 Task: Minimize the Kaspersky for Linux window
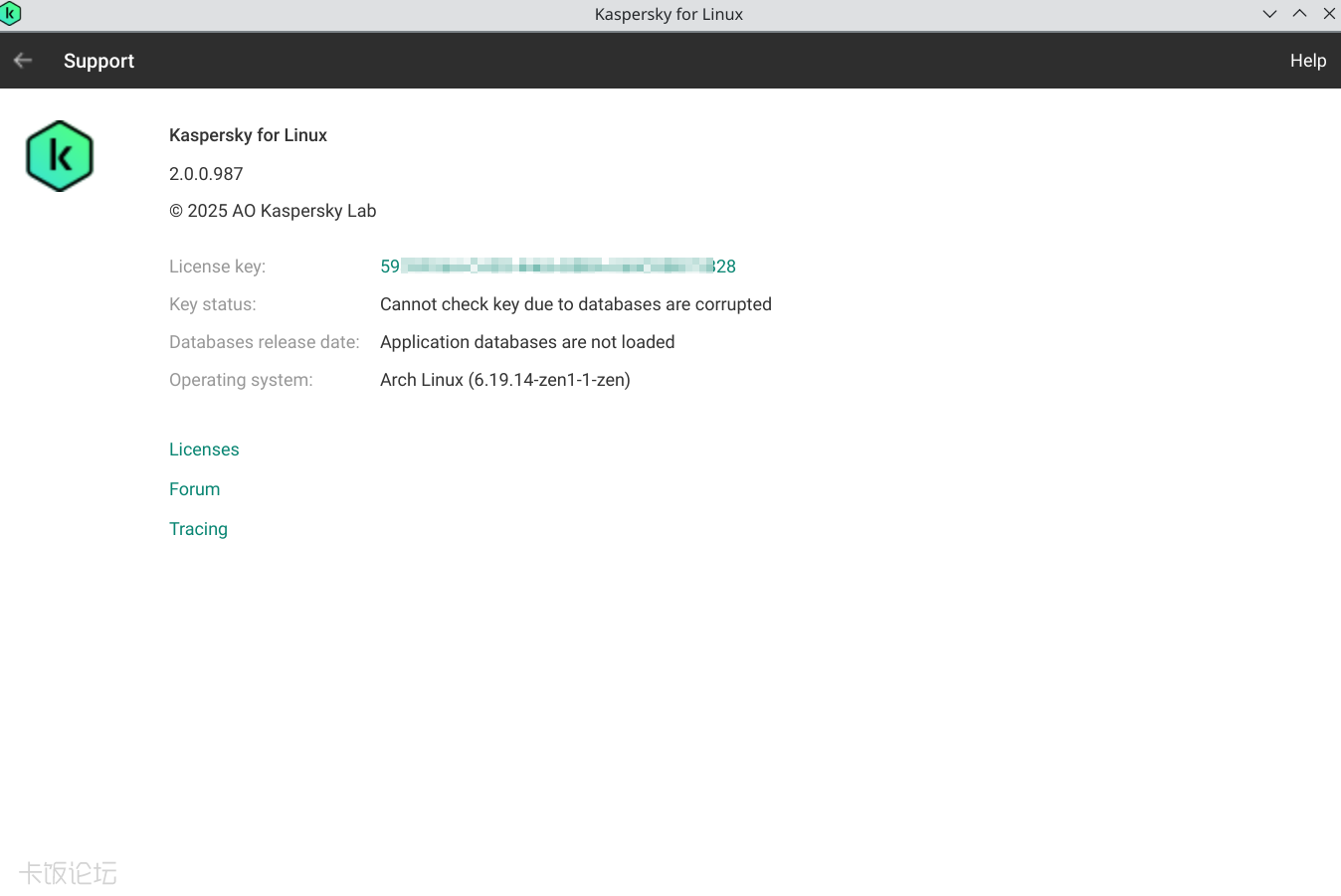pos(1269,14)
